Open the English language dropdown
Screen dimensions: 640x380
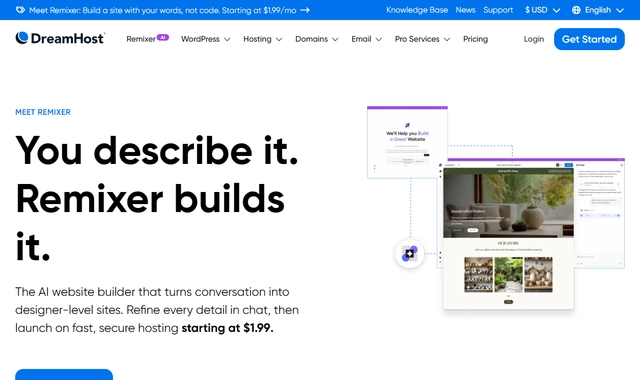598,10
